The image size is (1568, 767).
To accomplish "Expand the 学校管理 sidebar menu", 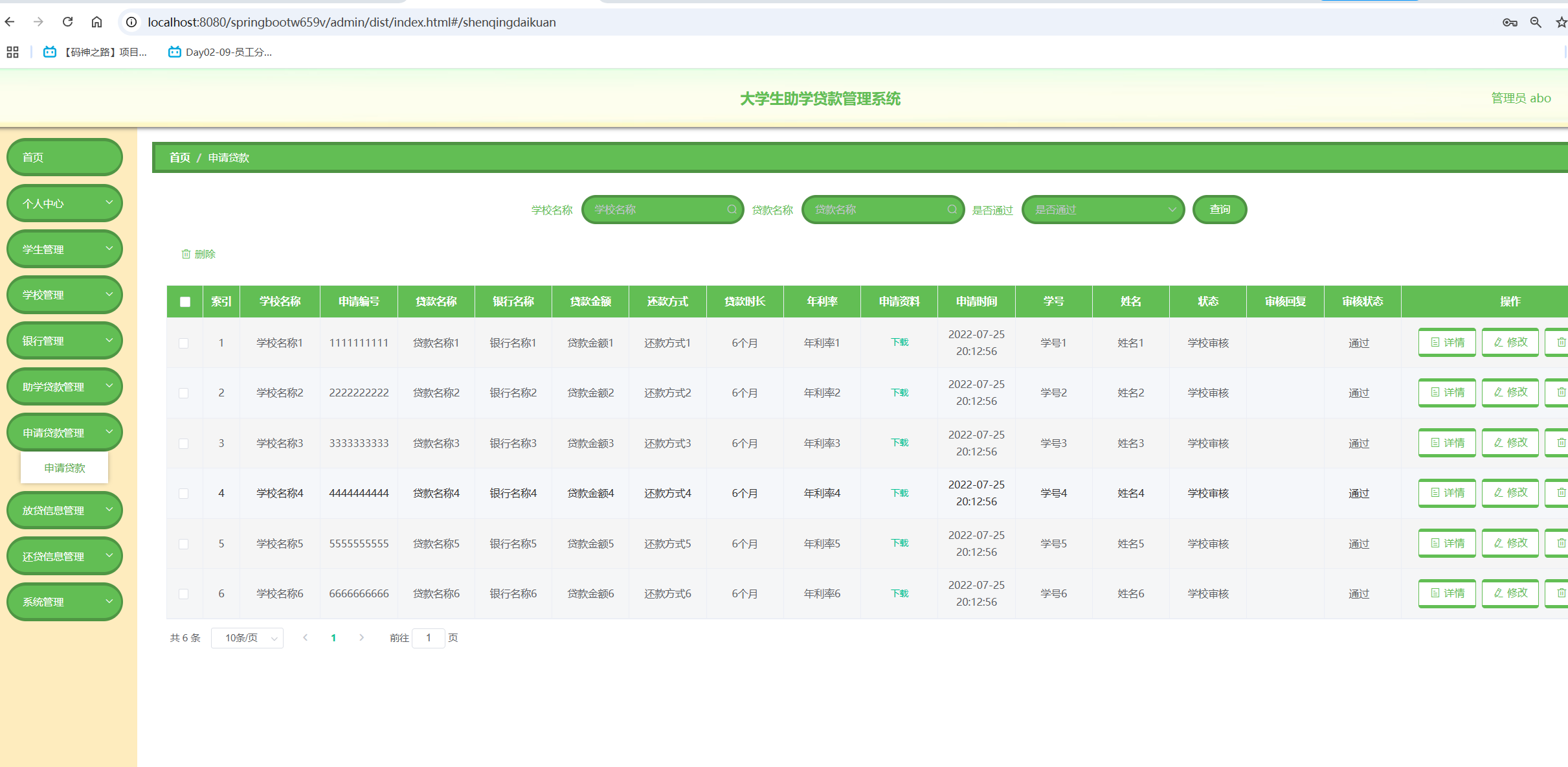I will coord(65,295).
